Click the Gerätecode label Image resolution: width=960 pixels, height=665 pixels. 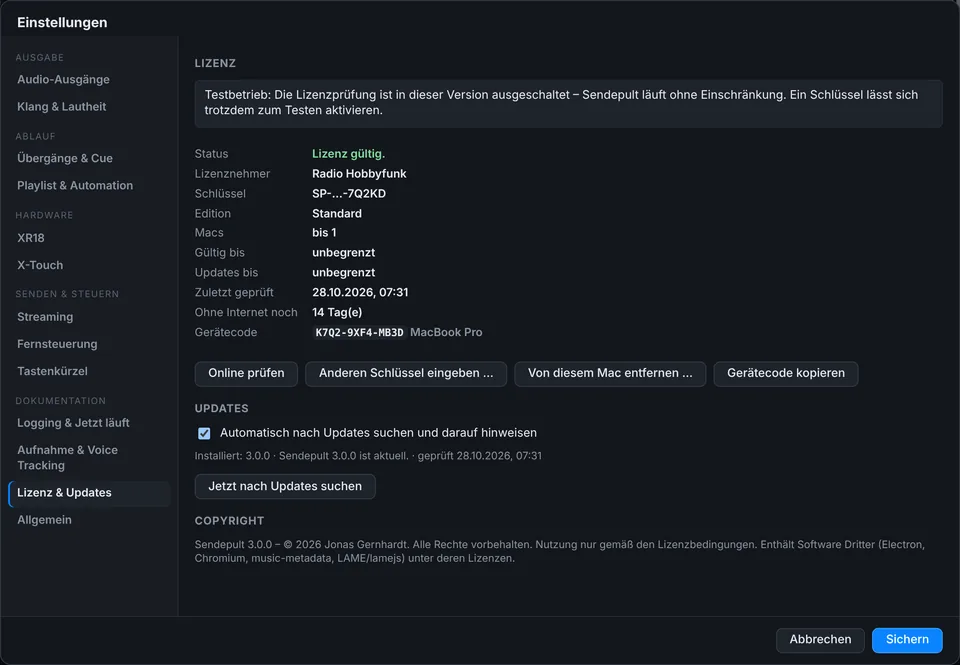pyautogui.click(x=226, y=332)
